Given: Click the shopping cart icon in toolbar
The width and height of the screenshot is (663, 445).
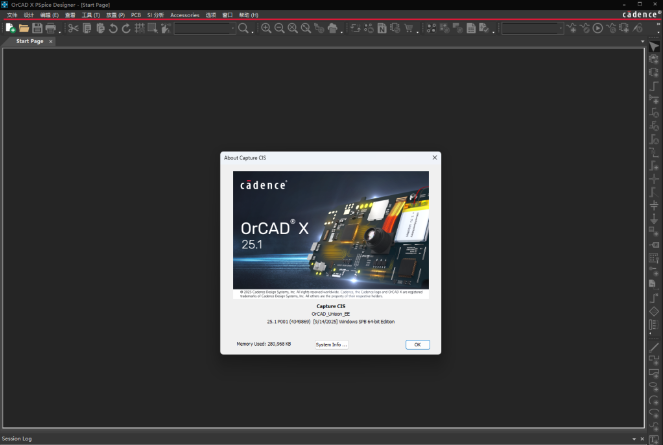Looking at the screenshot, I should (x=408, y=29).
